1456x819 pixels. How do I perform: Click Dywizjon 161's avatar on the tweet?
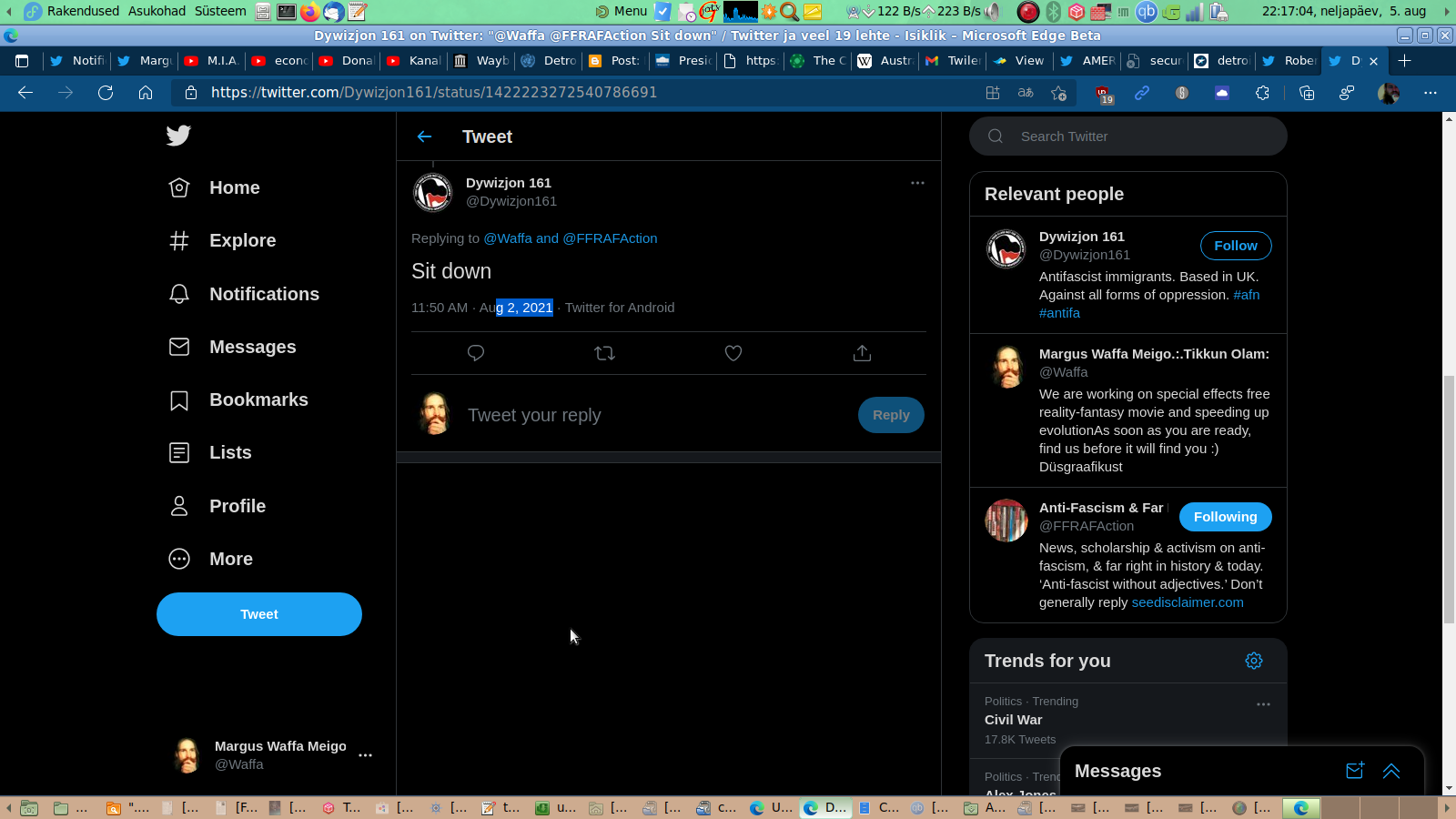(x=433, y=192)
